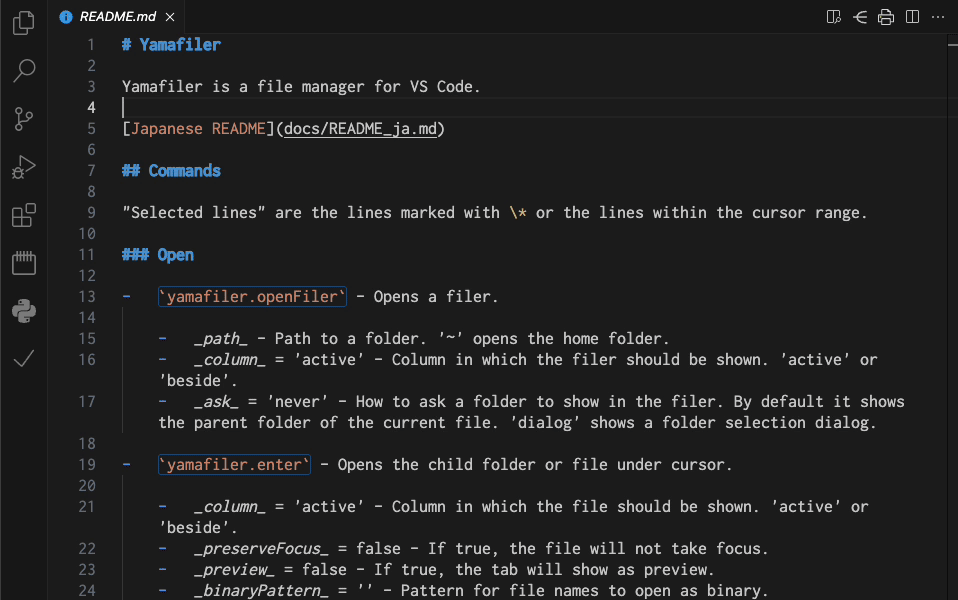
Task: Click the '_preview_' parameter text
Action: [234, 570]
